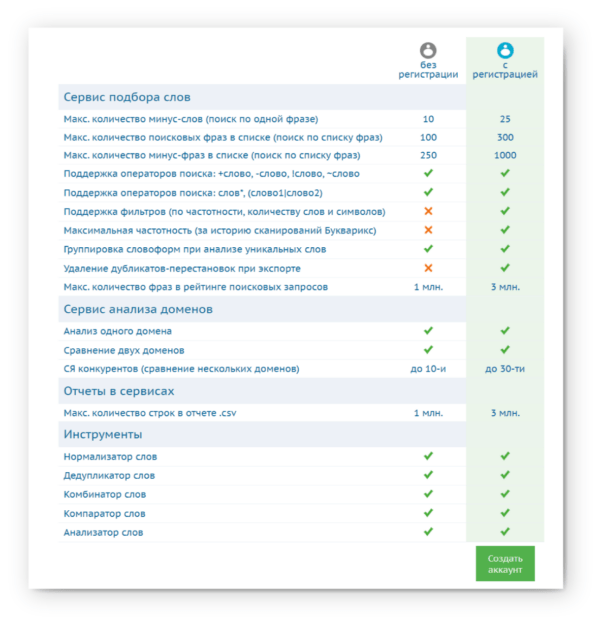The image size is (600, 625).
Task: Click the unregistered-column checkmark for '+слово, -слово' operators row
Action: click(x=428, y=173)
